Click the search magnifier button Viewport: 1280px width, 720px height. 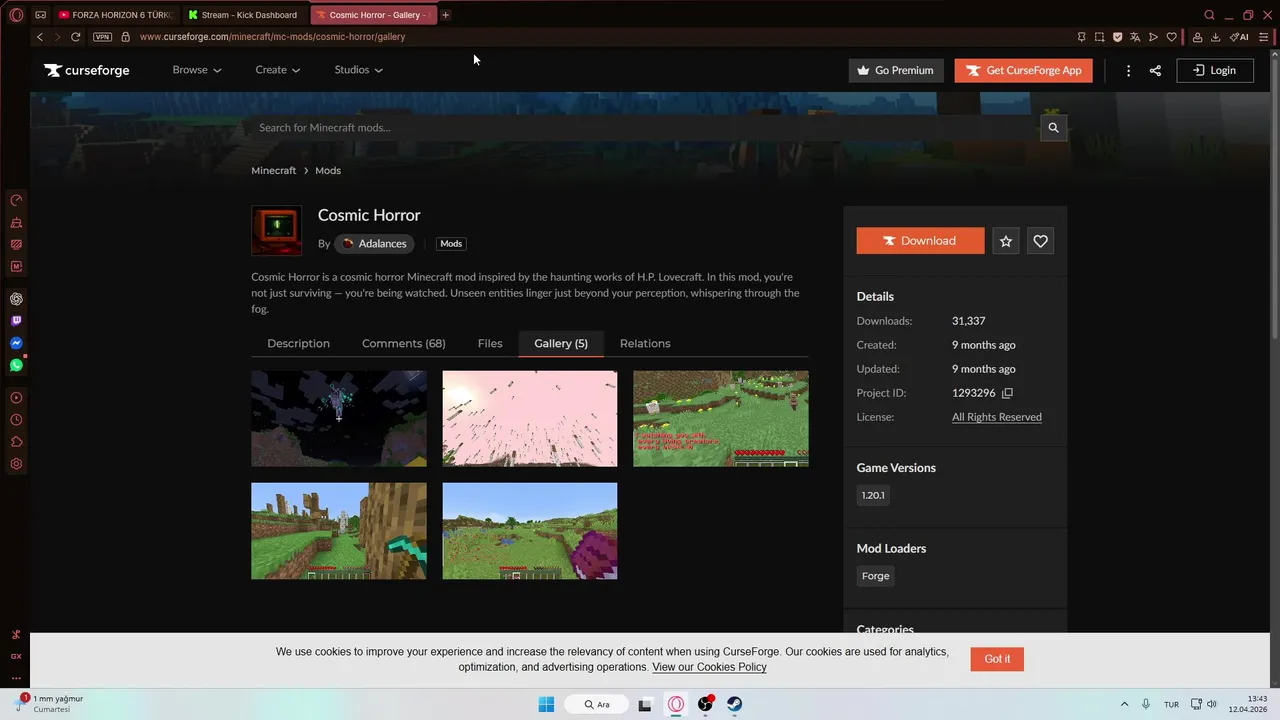1053,127
